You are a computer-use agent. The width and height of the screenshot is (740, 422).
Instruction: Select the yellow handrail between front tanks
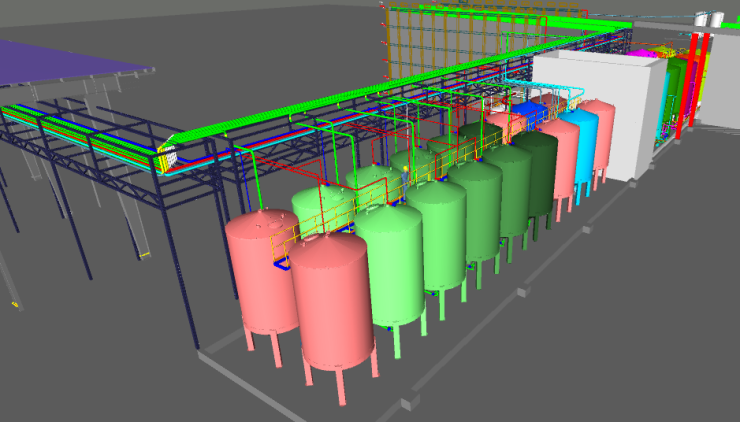pos(290,237)
